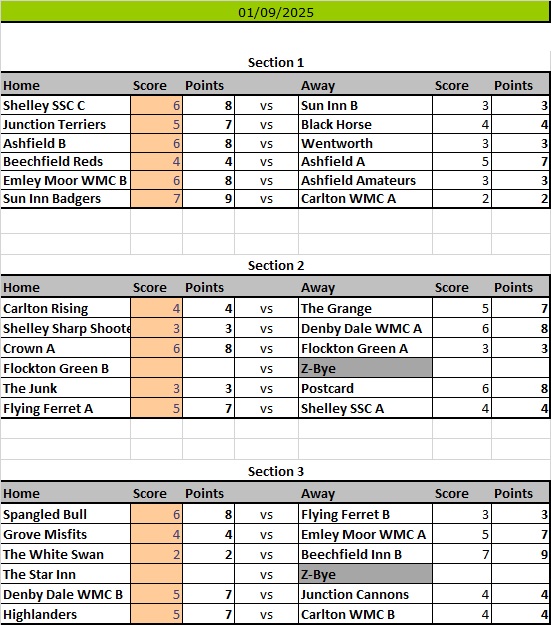Select the grey Z-Bye cell in Section 3
The height and width of the screenshot is (625, 551).
point(365,574)
